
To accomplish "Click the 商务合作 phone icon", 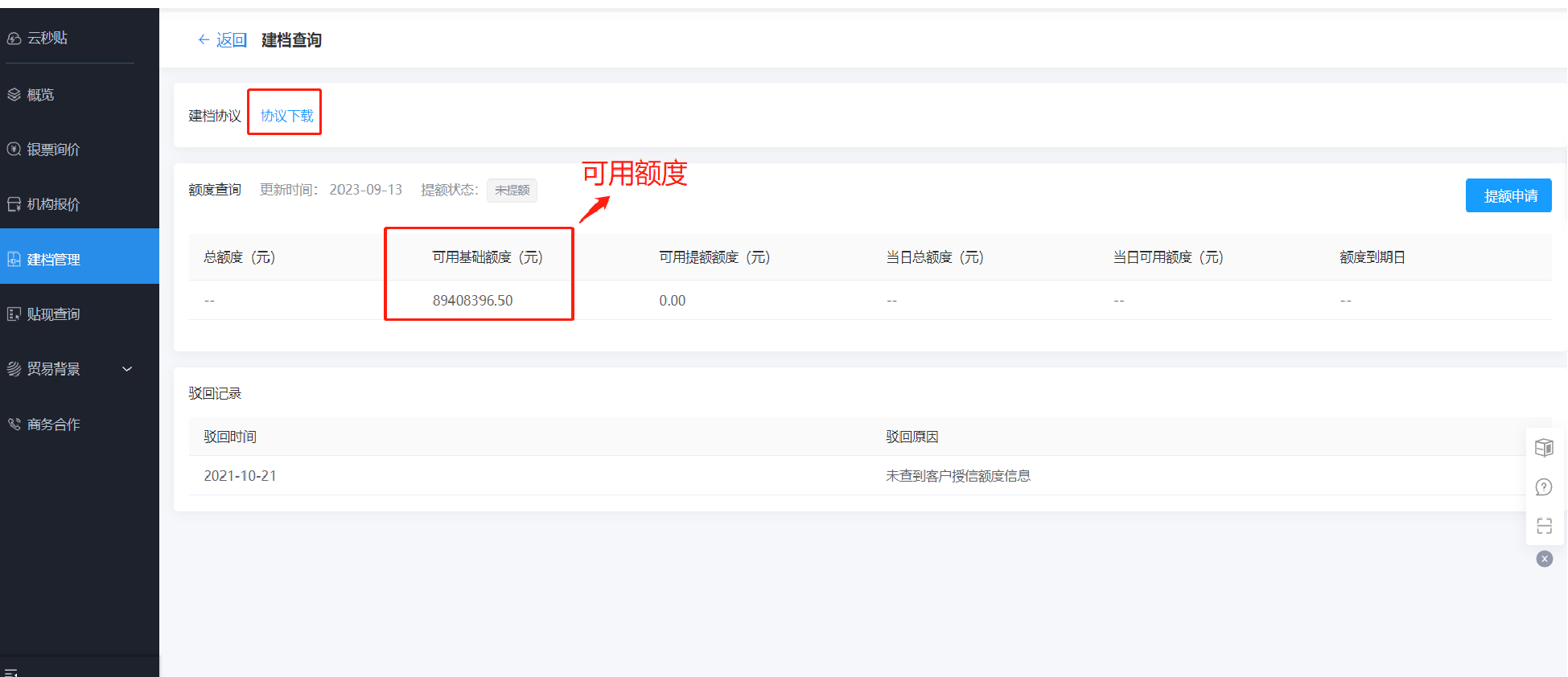I will click(x=14, y=424).
